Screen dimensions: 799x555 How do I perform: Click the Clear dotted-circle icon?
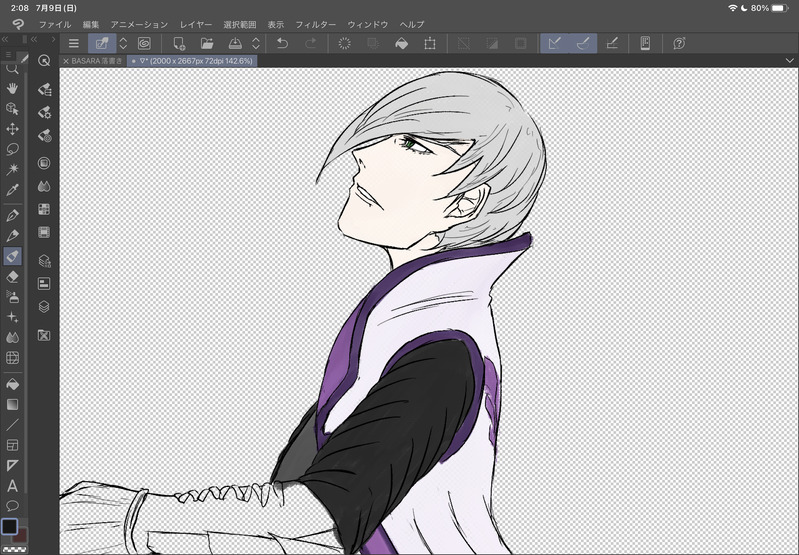tap(344, 43)
